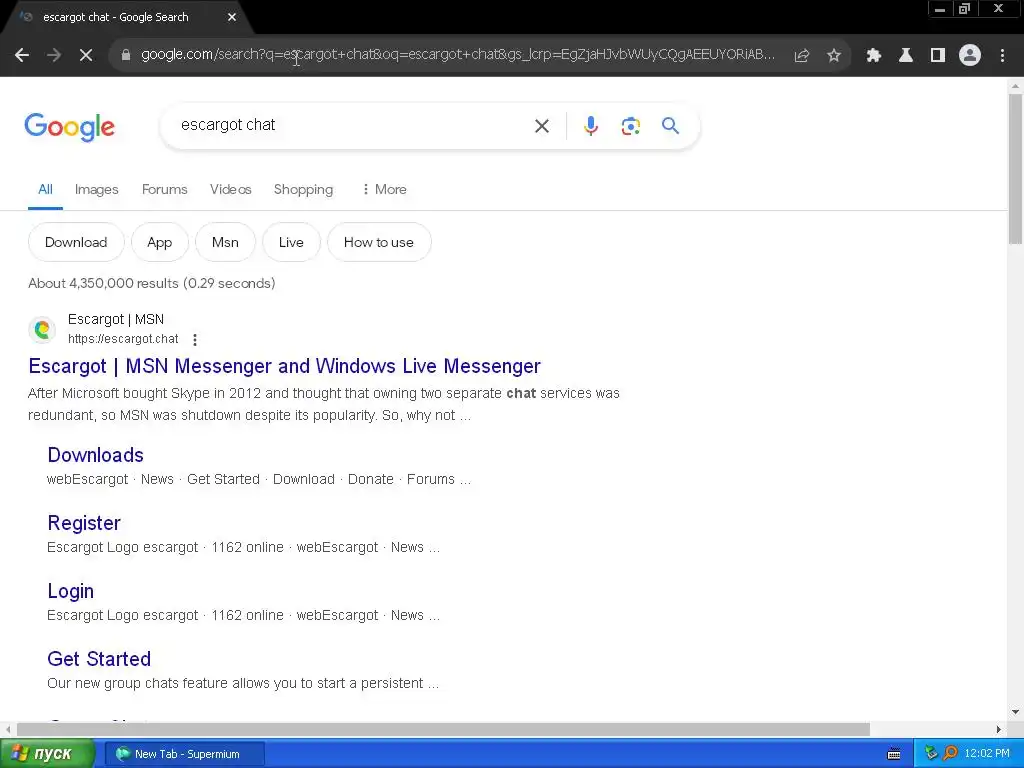Stop loading the page
Viewport: 1024px width, 768px height.
86,56
